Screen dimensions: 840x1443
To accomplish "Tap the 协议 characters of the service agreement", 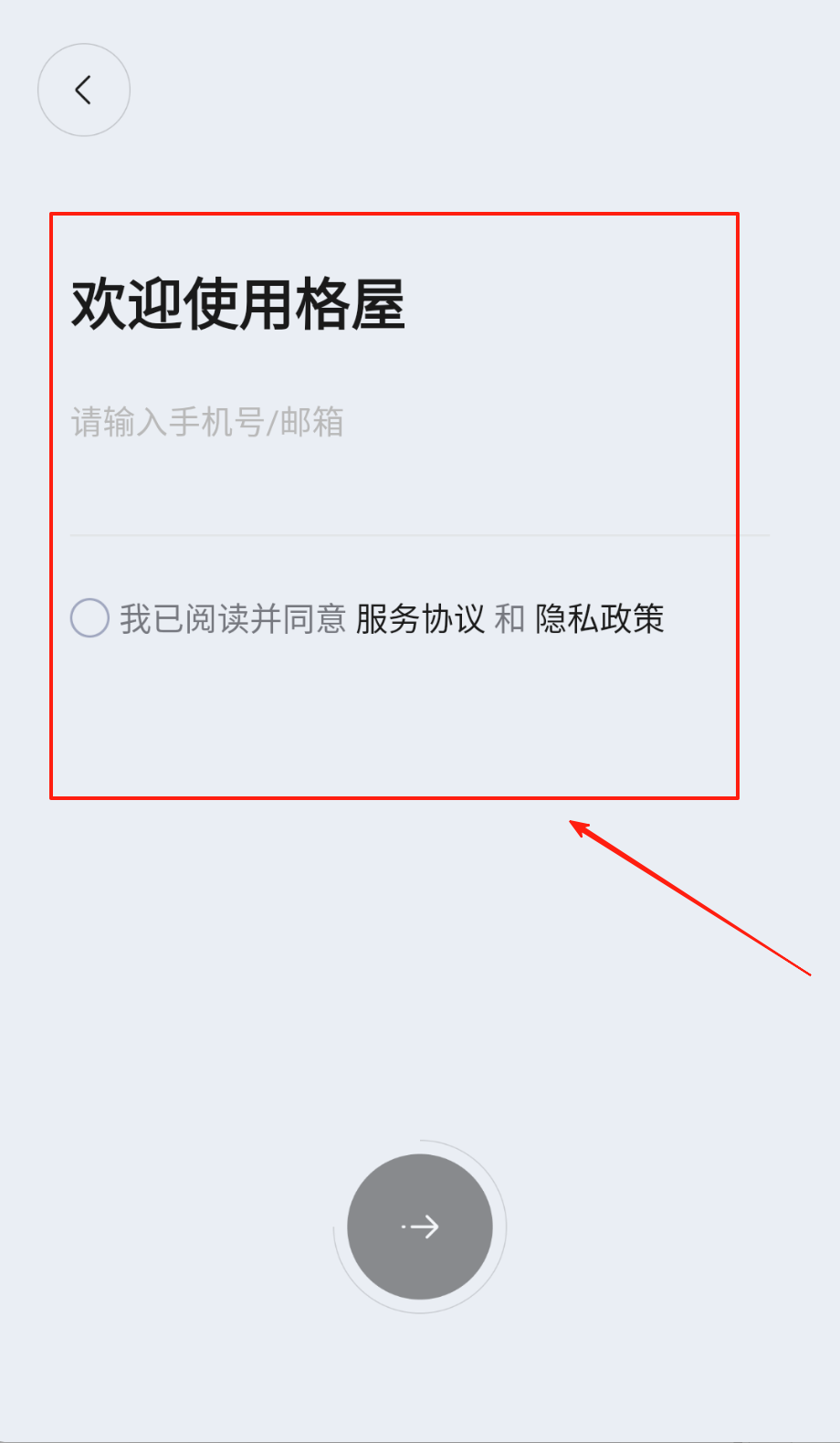I will coord(452,618).
